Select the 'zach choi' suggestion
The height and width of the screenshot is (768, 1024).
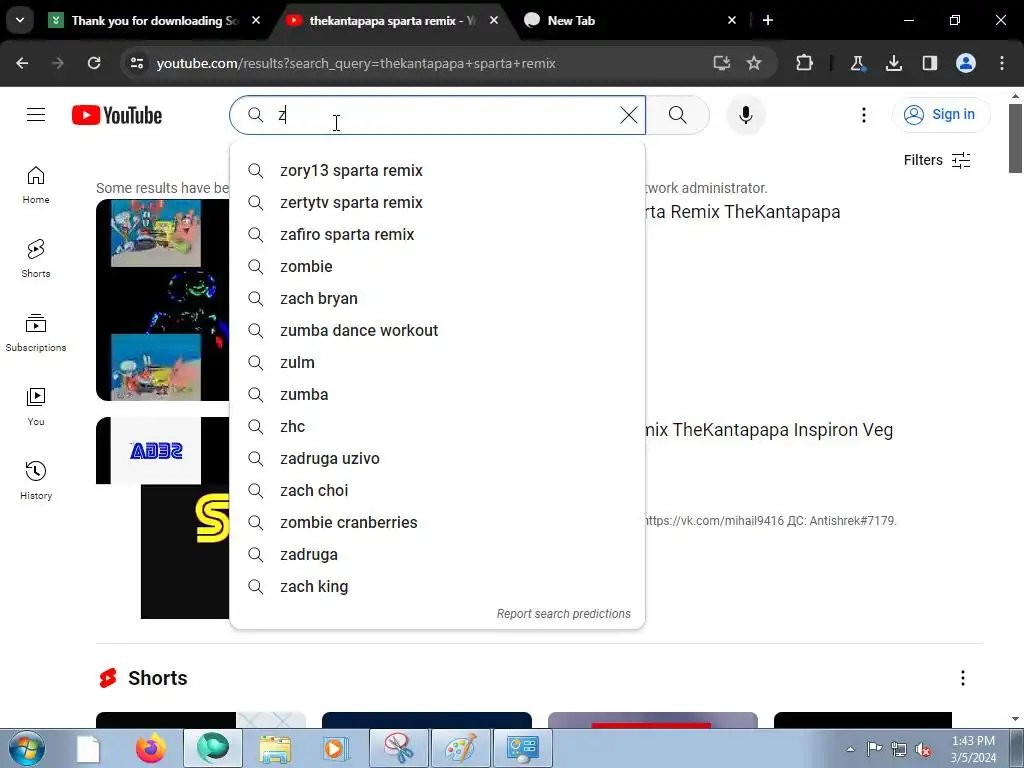coord(437,490)
